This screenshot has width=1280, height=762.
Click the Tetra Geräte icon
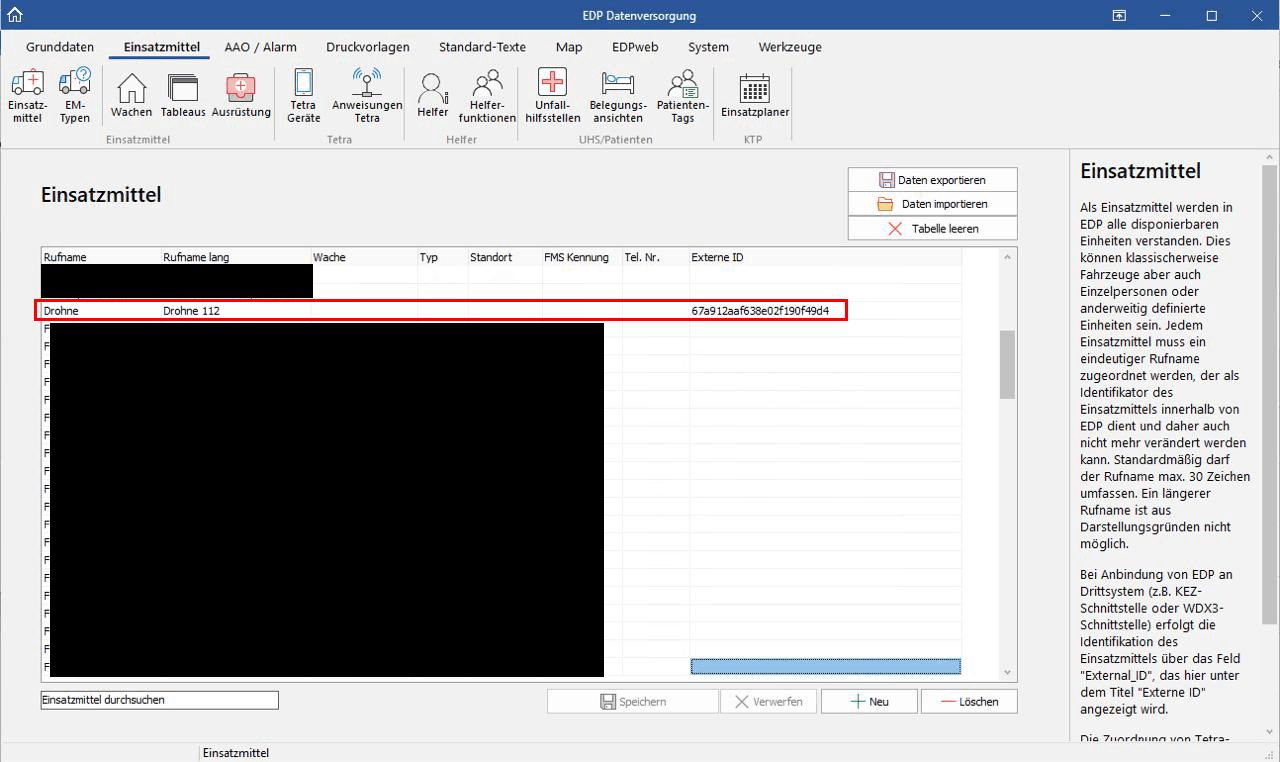tap(303, 96)
